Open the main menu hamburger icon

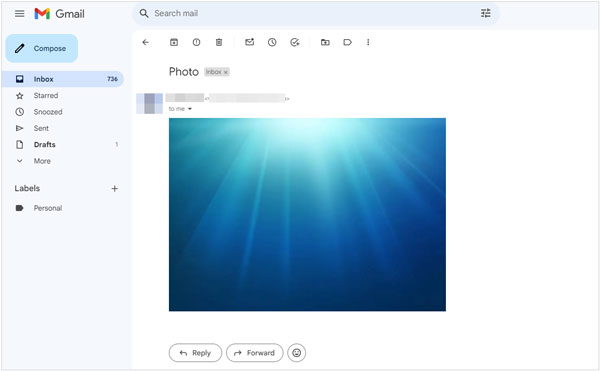pos(20,14)
